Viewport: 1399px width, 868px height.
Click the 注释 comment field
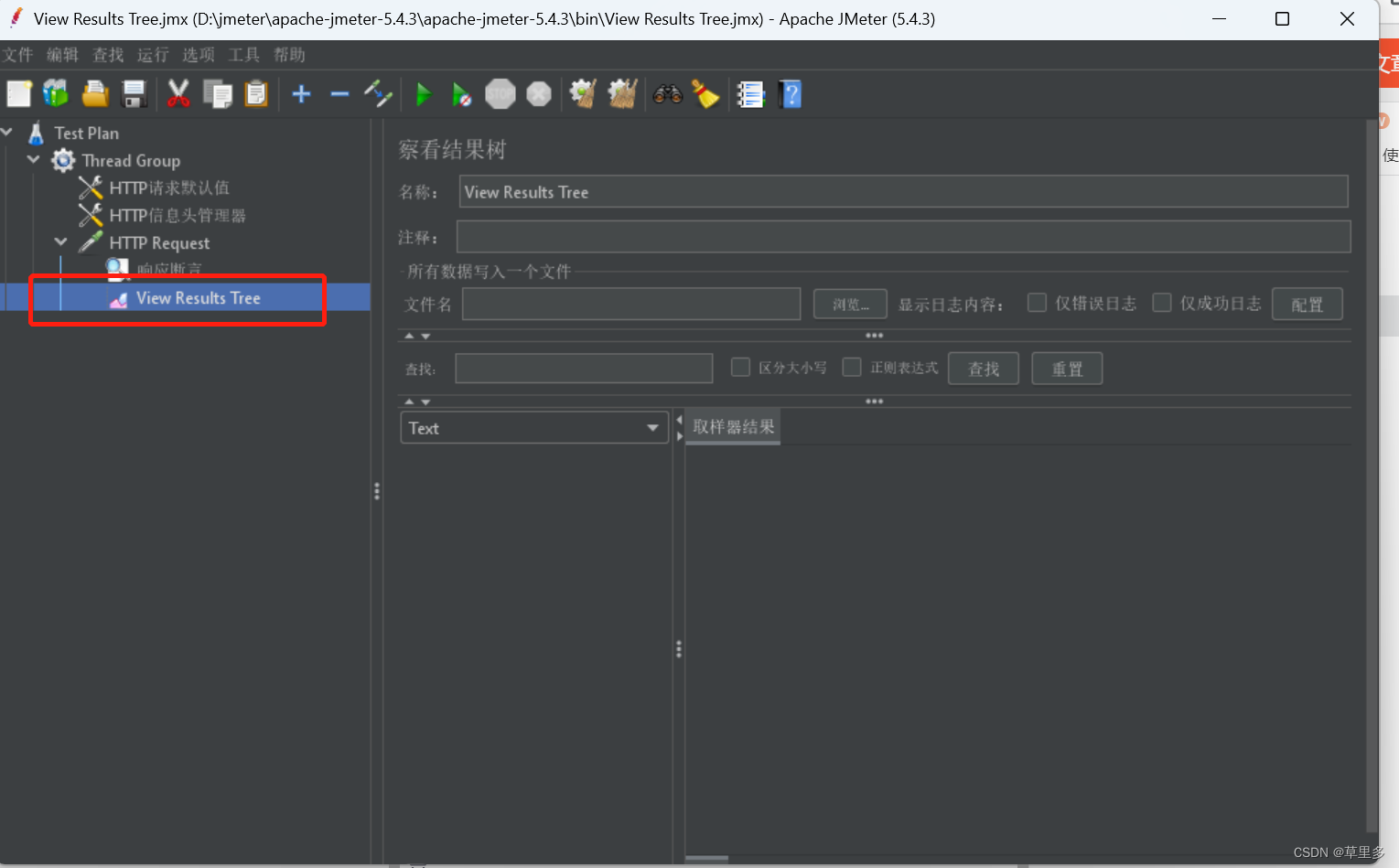click(x=903, y=237)
